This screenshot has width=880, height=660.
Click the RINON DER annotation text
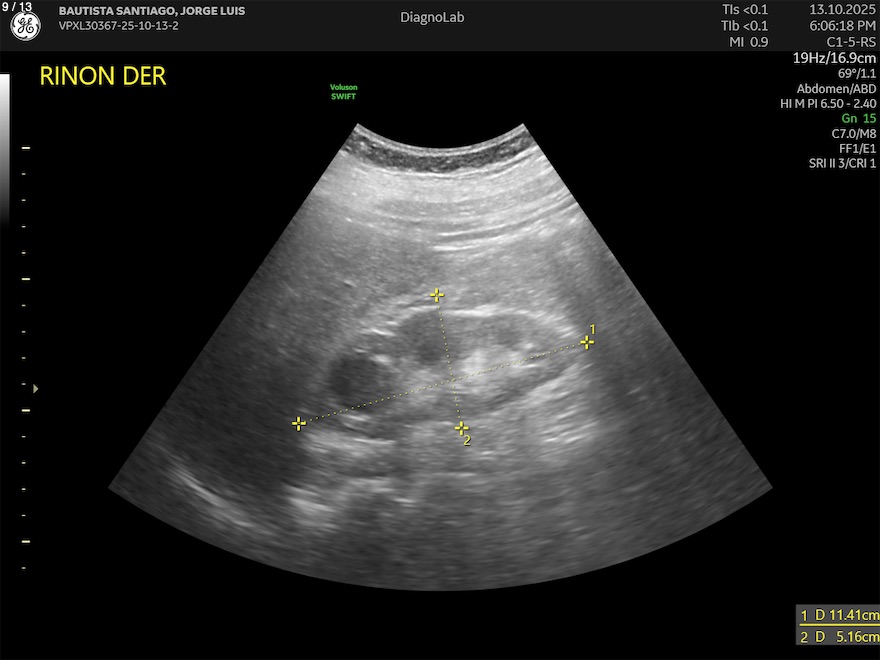102,77
